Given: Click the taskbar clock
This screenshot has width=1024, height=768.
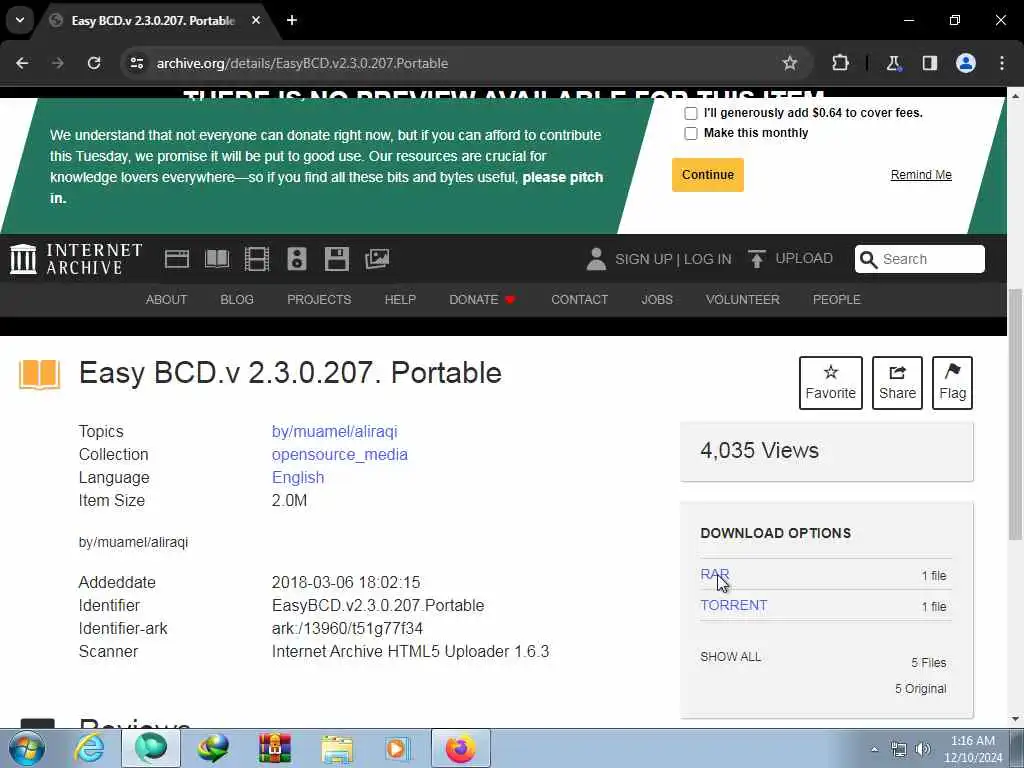Looking at the screenshot, I should [x=972, y=749].
